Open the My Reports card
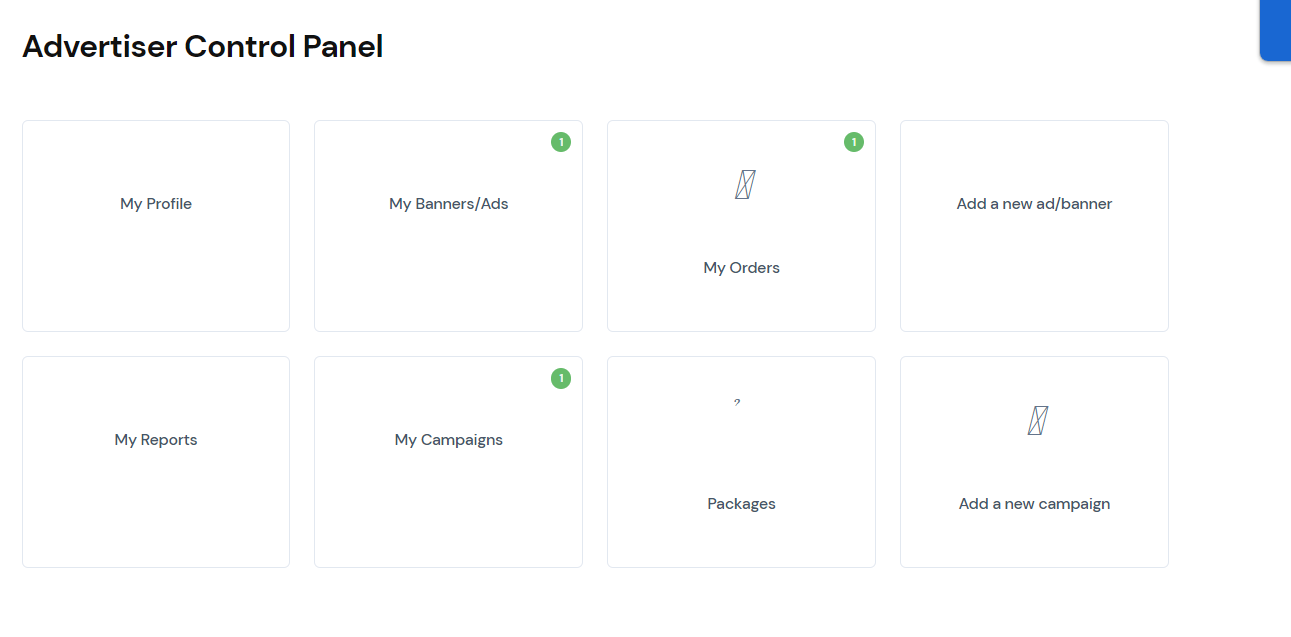 tap(156, 462)
